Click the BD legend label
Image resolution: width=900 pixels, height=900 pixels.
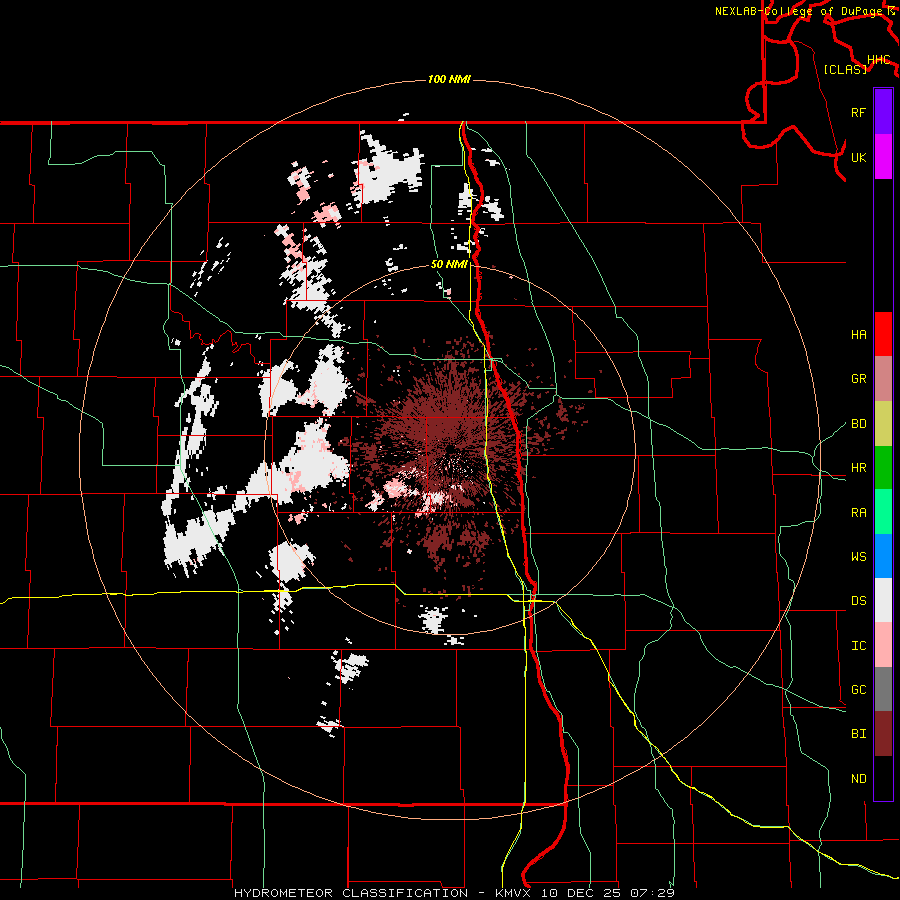click(858, 424)
